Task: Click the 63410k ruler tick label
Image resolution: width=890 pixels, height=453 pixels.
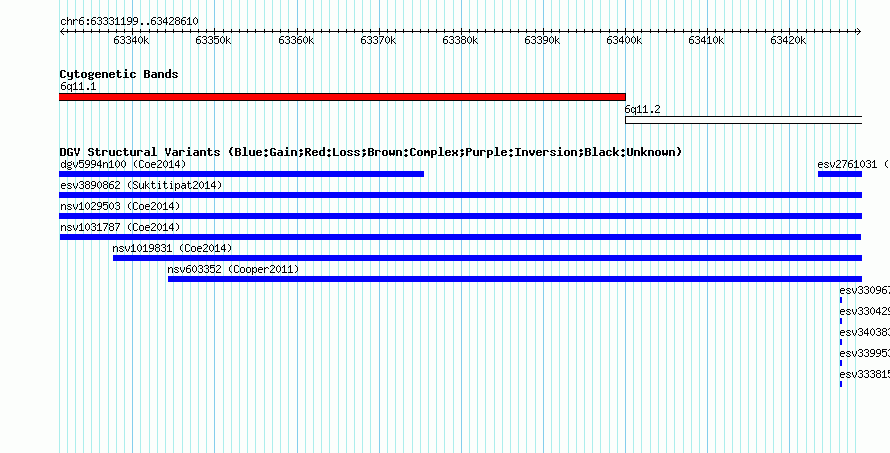Action: pos(706,41)
